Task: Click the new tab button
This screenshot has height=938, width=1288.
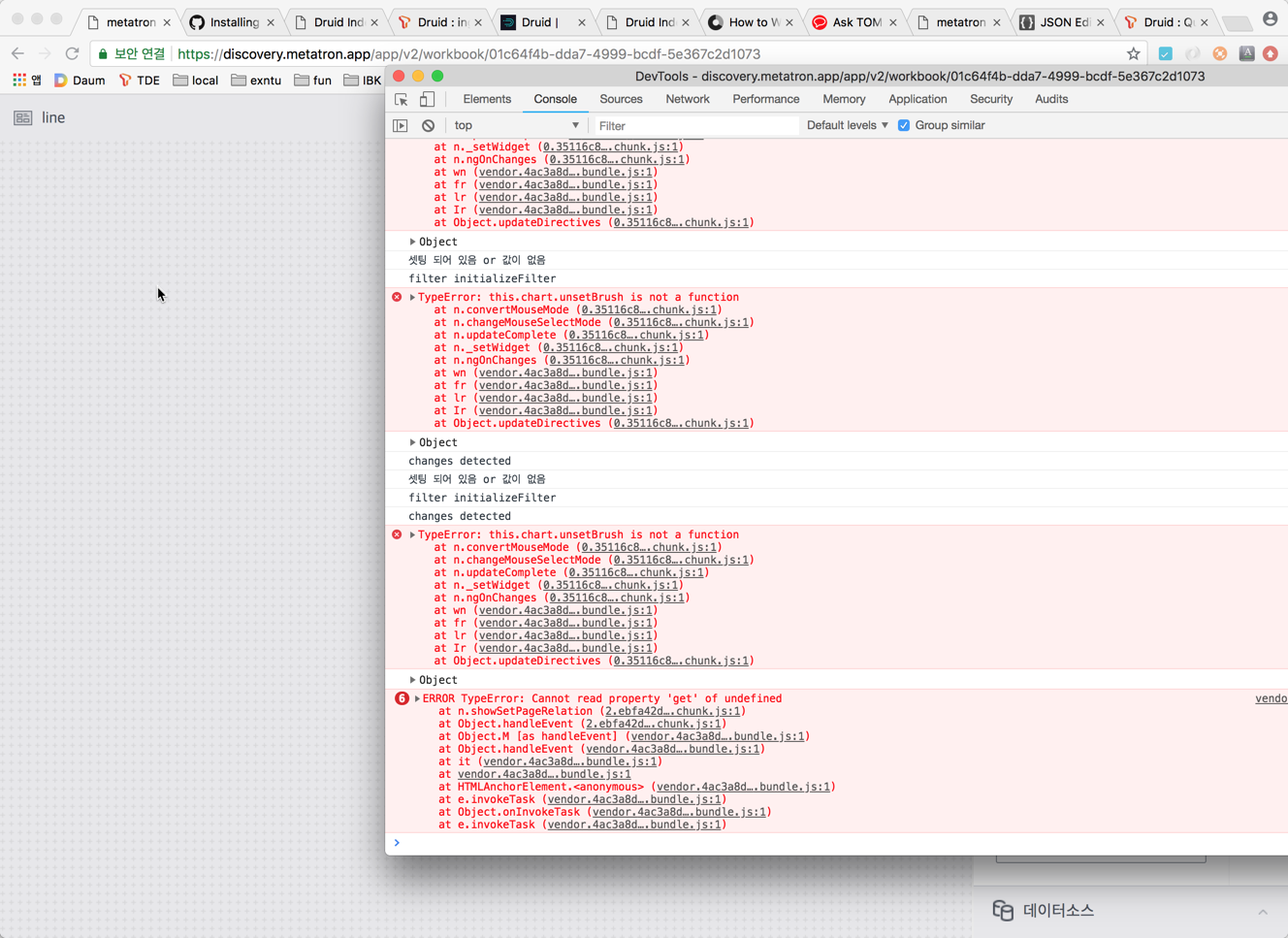Action: [x=1237, y=22]
